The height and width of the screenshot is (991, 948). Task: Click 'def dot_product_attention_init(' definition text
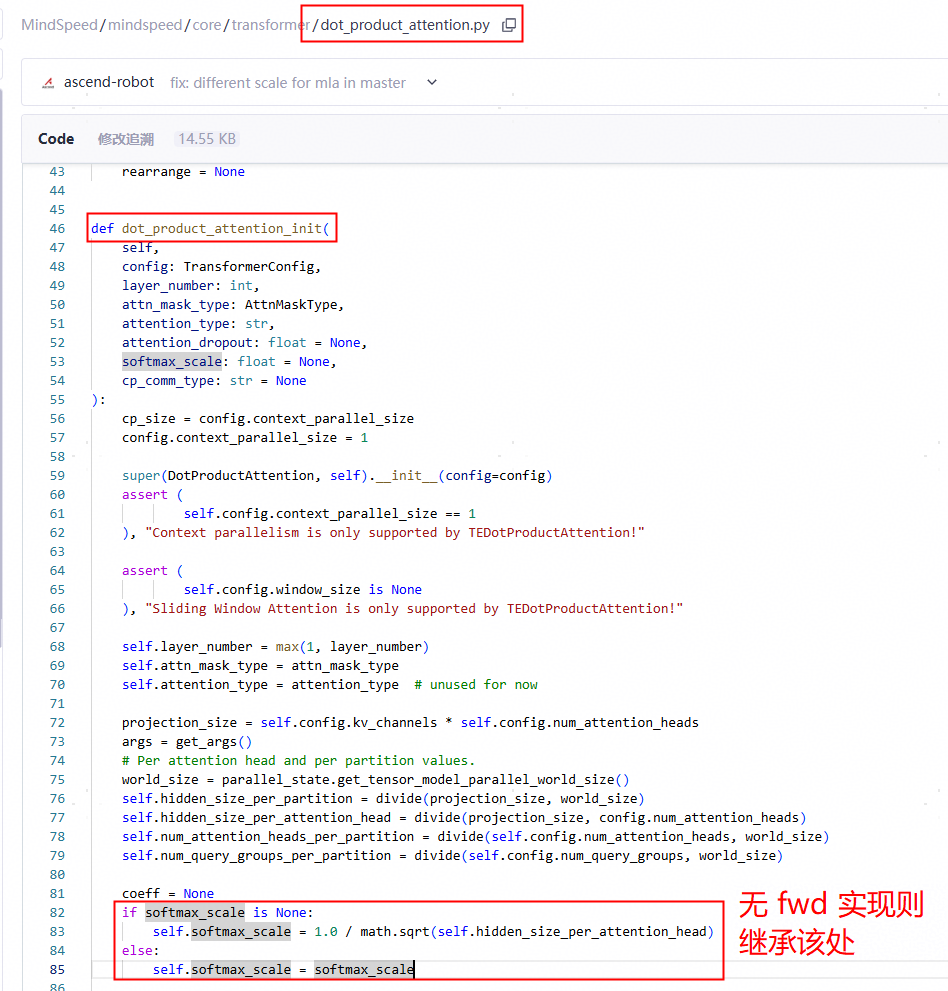[x=210, y=228]
